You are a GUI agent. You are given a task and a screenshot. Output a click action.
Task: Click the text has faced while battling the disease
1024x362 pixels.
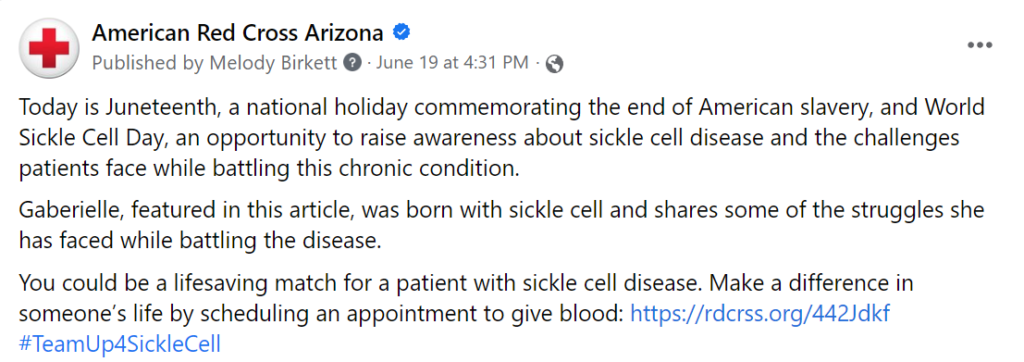(199, 241)
